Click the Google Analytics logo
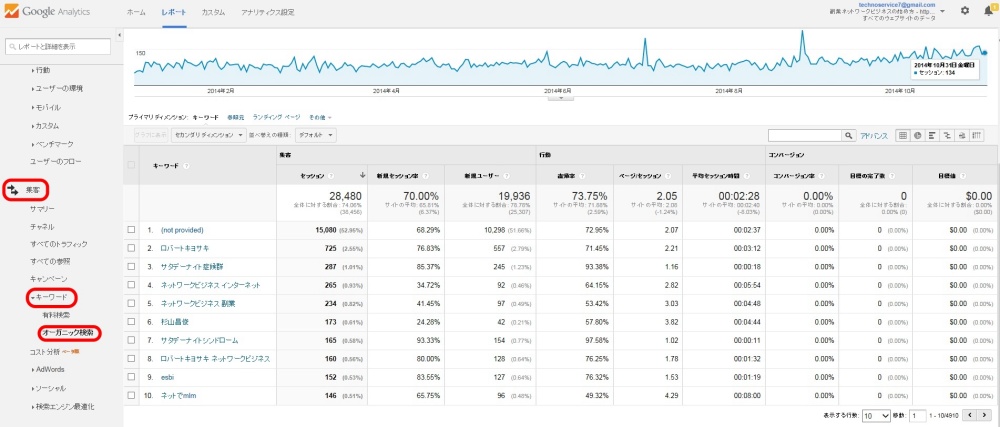 tap(47, 12)
